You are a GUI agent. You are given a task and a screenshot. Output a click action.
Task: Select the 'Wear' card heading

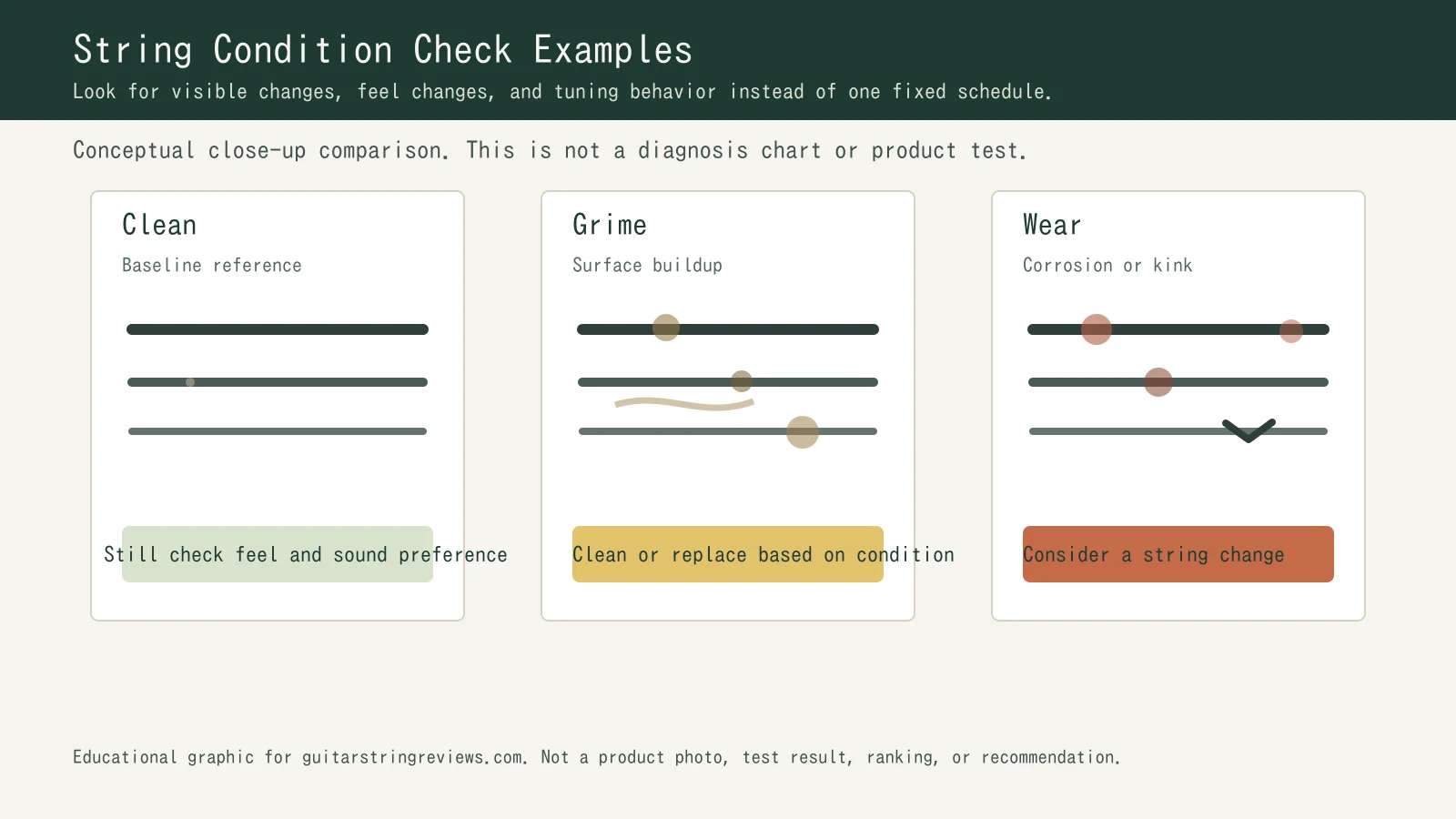pyautogui.click(x=1052, y=225)
